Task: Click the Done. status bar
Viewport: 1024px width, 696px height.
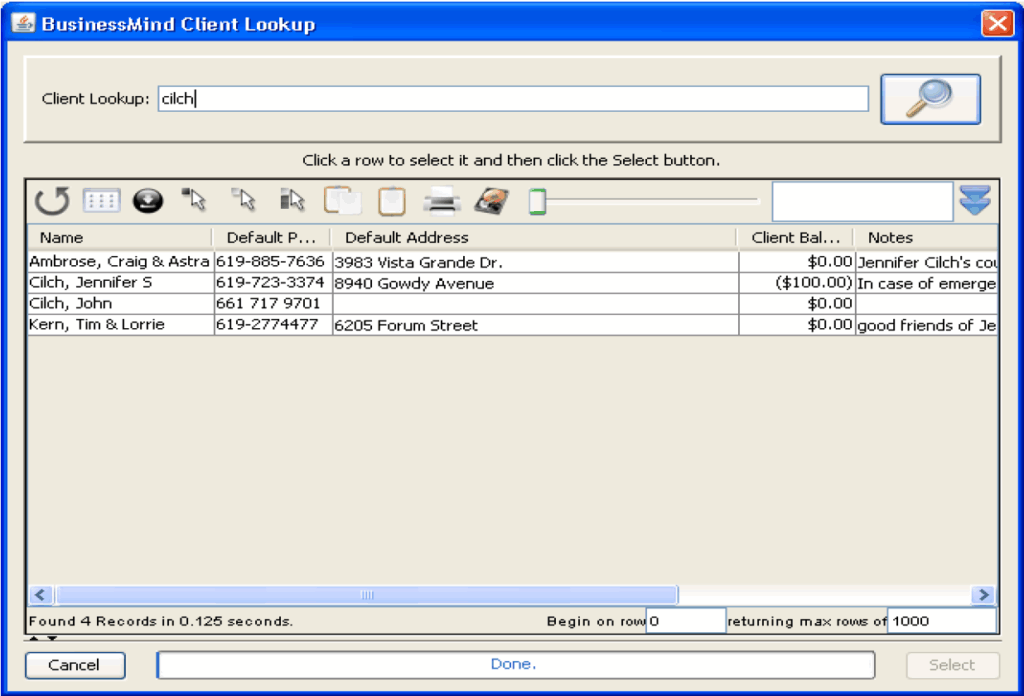Action: 515,665
